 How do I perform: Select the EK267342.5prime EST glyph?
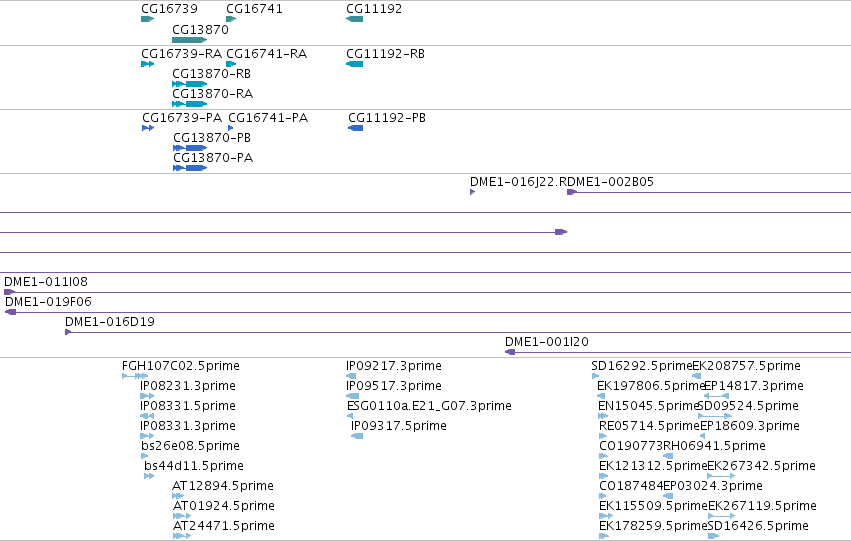721,476
